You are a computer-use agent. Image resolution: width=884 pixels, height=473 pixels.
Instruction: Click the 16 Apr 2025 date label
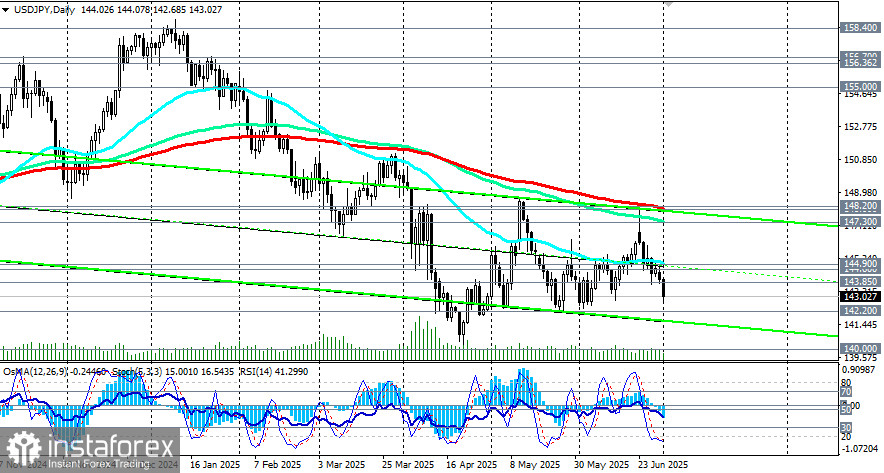click(x=472, y=465)
